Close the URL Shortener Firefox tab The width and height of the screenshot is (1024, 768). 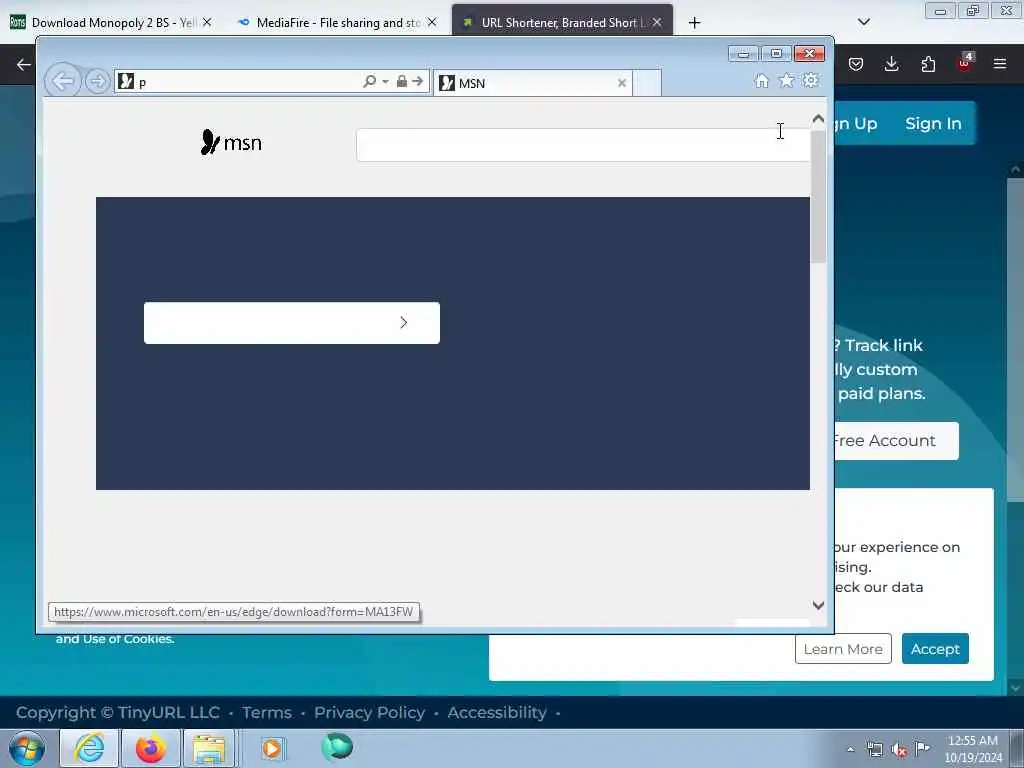(x=657, y=22)
